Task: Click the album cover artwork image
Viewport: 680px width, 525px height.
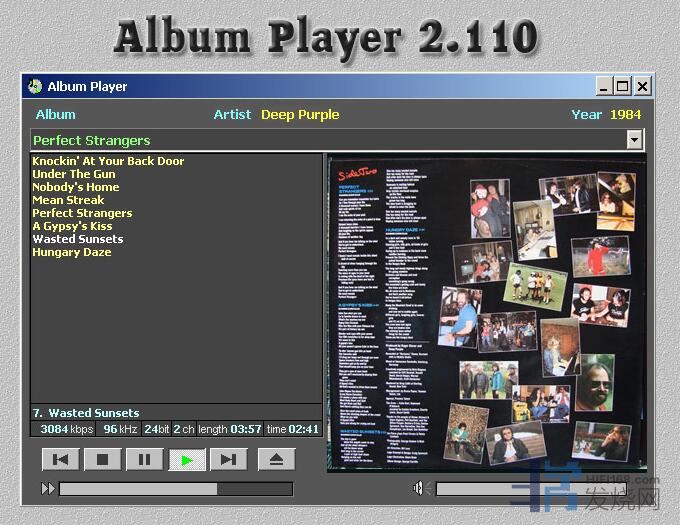Action: coord(486,312)
